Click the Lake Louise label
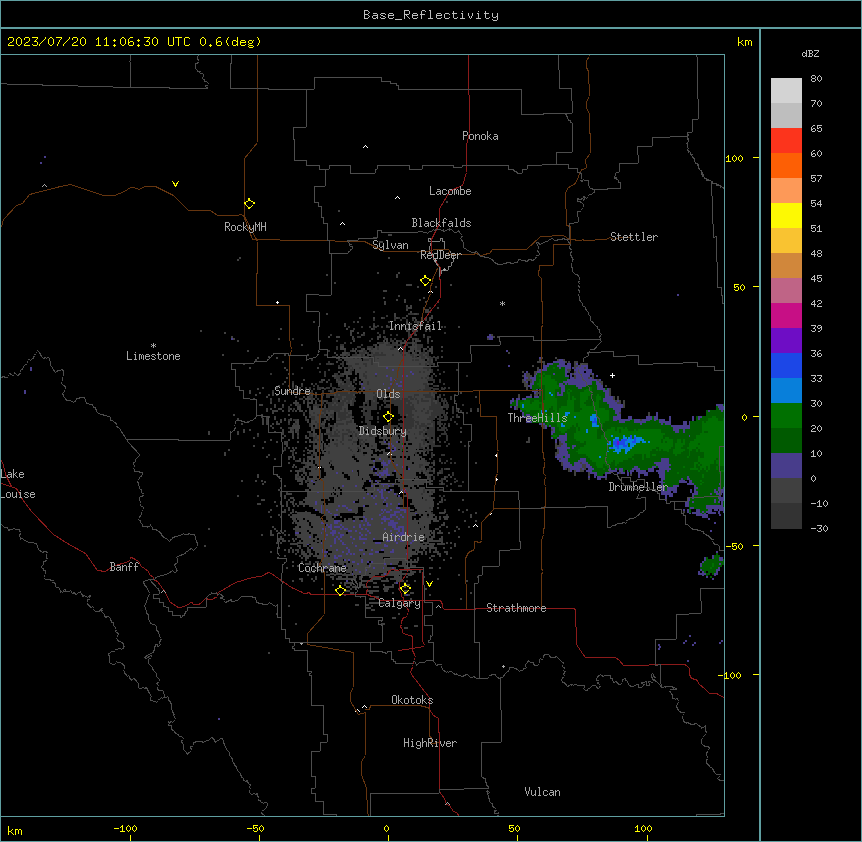 [x=18, y=484]
